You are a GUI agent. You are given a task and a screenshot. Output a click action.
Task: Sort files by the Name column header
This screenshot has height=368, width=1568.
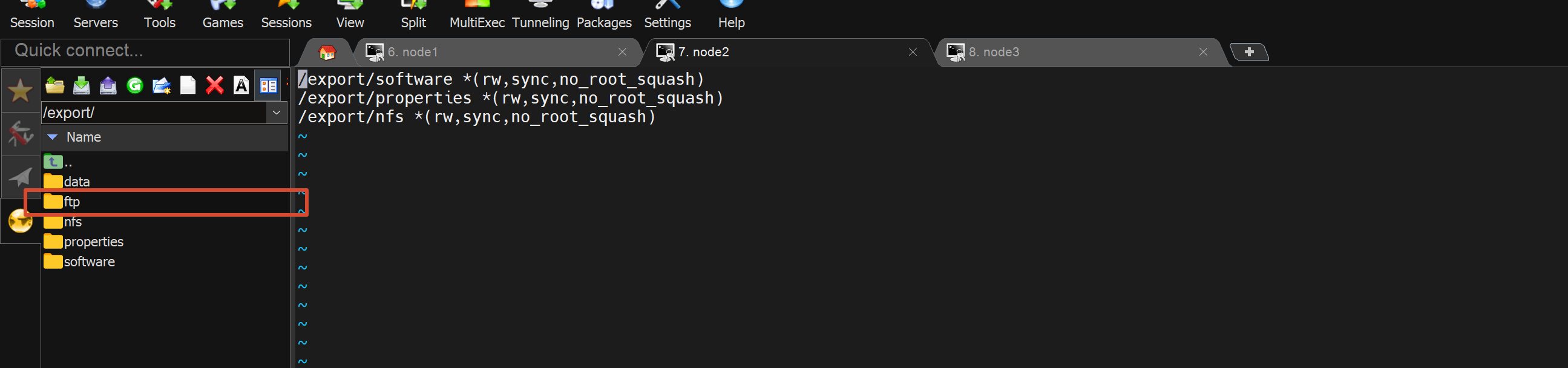pyautogui.click(x=165, y=137)
